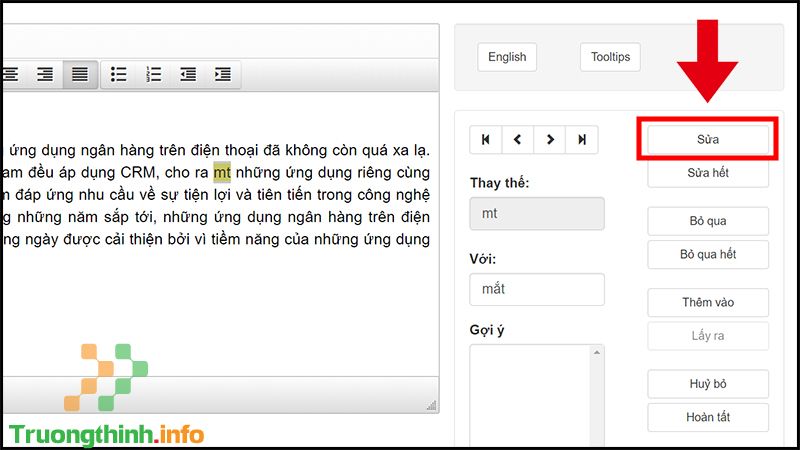
Task: Click the Thay thế field containing mt
Action: pyautogui.click(x=537, y=213)
